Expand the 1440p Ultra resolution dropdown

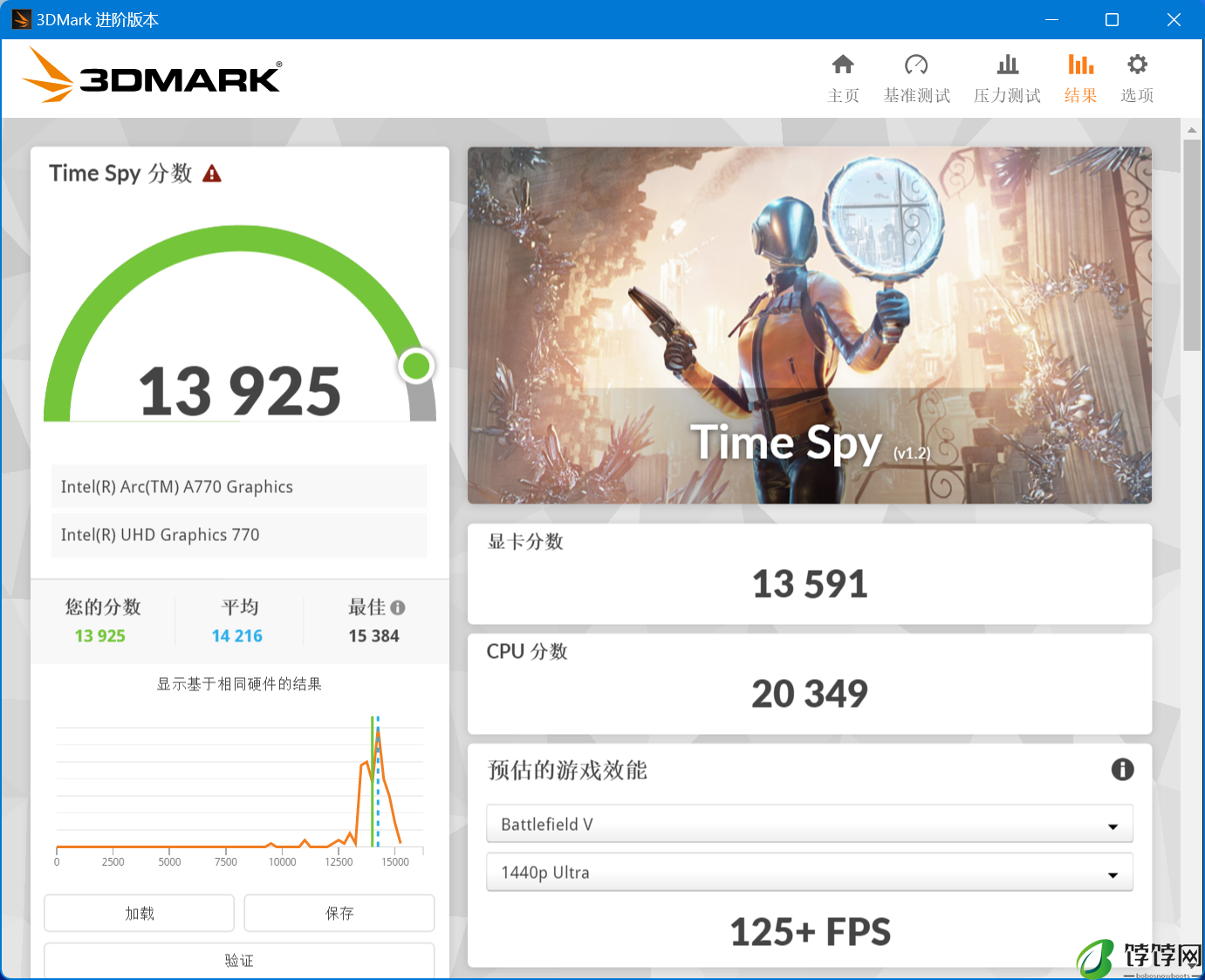[x=810, y=872]
